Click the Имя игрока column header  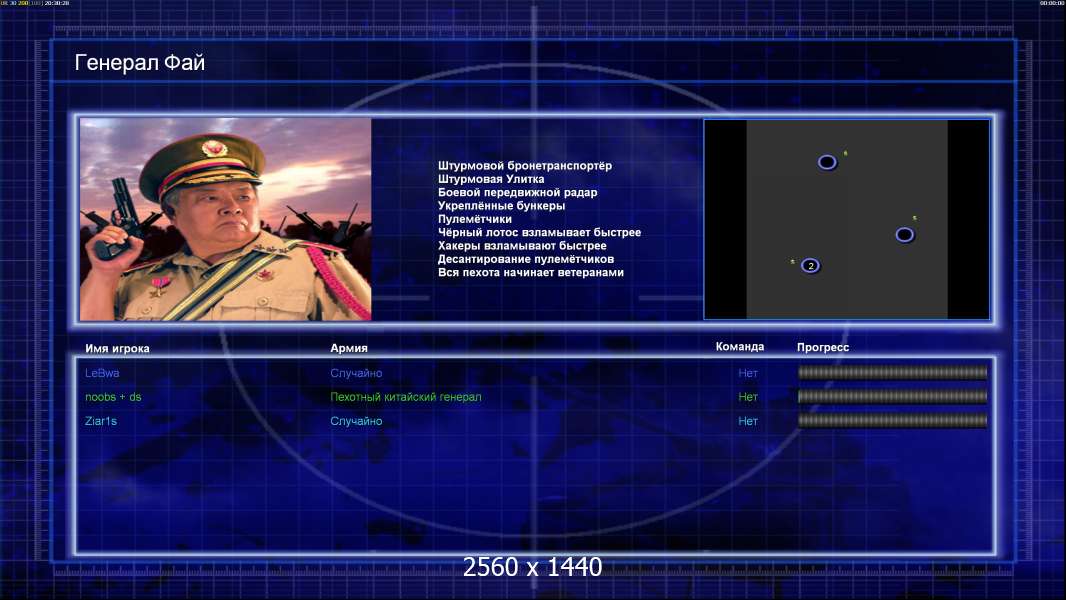117,349
